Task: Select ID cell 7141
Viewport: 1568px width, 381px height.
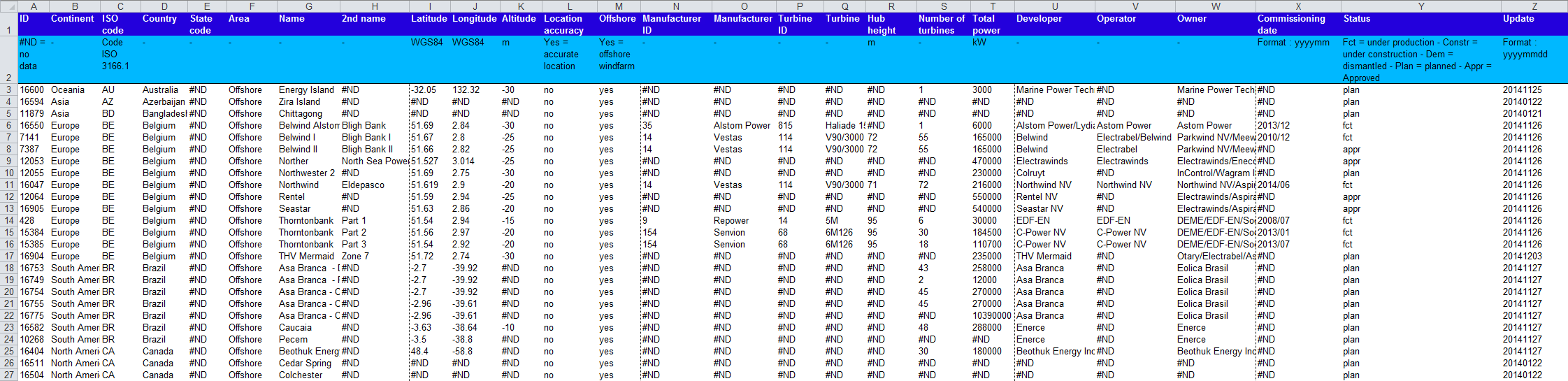Action: (x=34, y=138)
